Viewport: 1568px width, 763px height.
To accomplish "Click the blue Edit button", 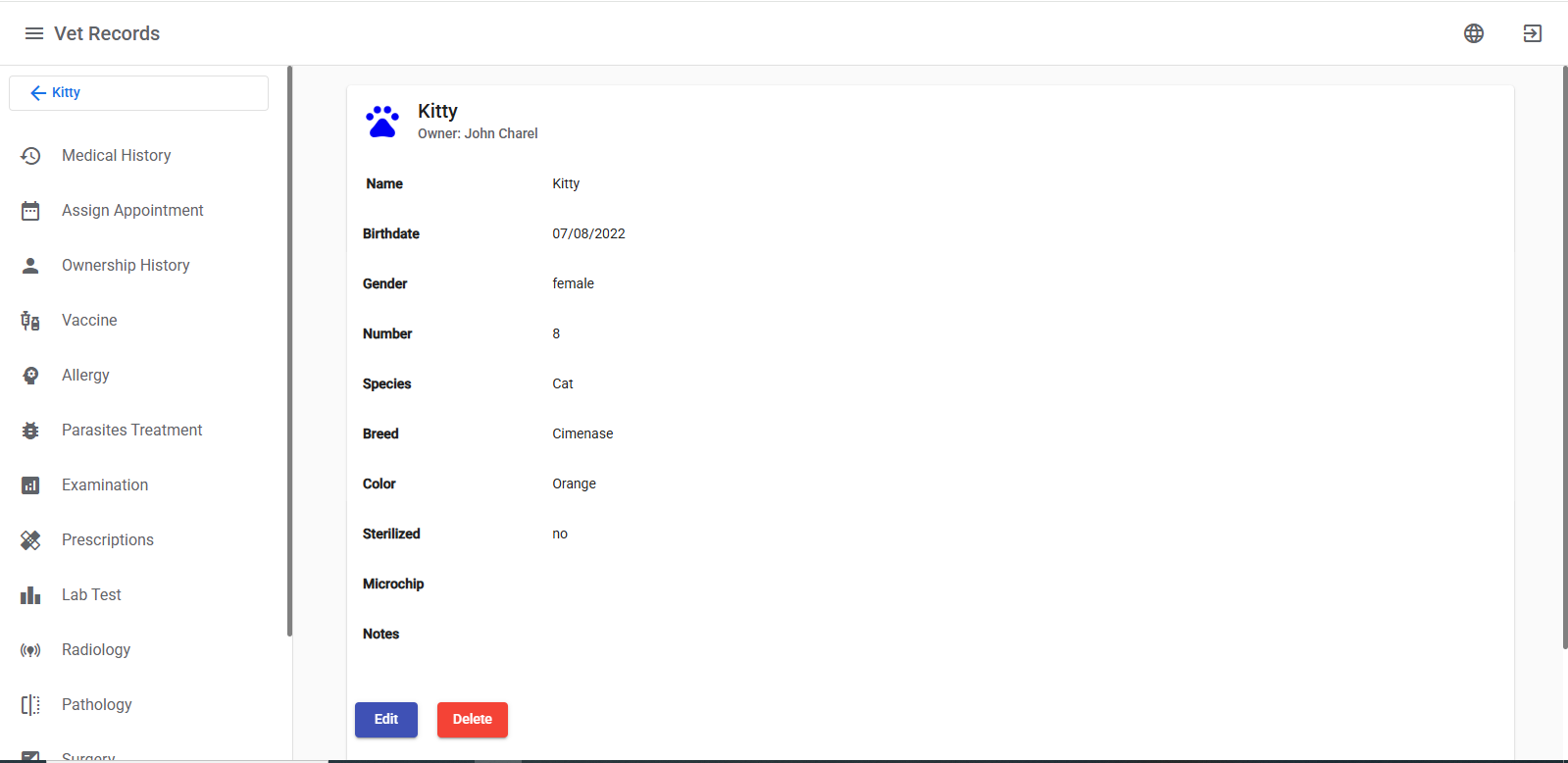I will click(386, 720).
